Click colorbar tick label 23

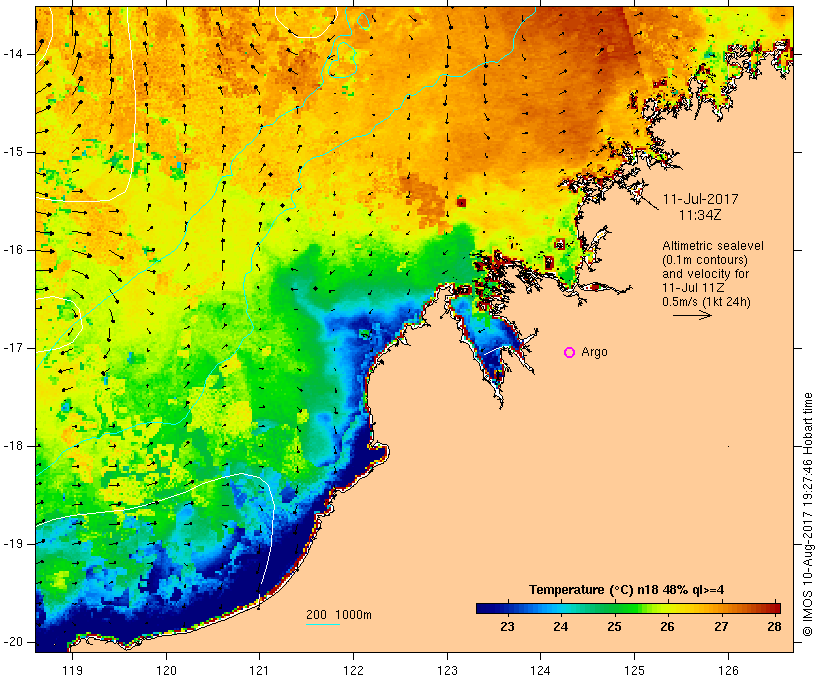(507, 626)
